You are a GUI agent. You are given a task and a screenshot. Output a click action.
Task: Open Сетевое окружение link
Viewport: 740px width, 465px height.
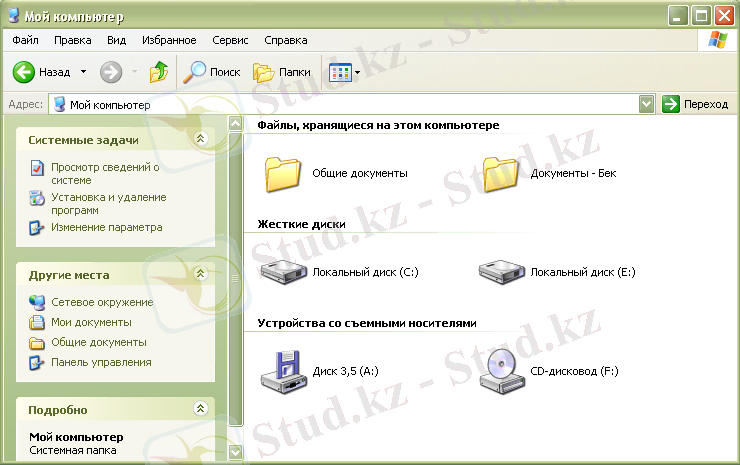point(102,302)
